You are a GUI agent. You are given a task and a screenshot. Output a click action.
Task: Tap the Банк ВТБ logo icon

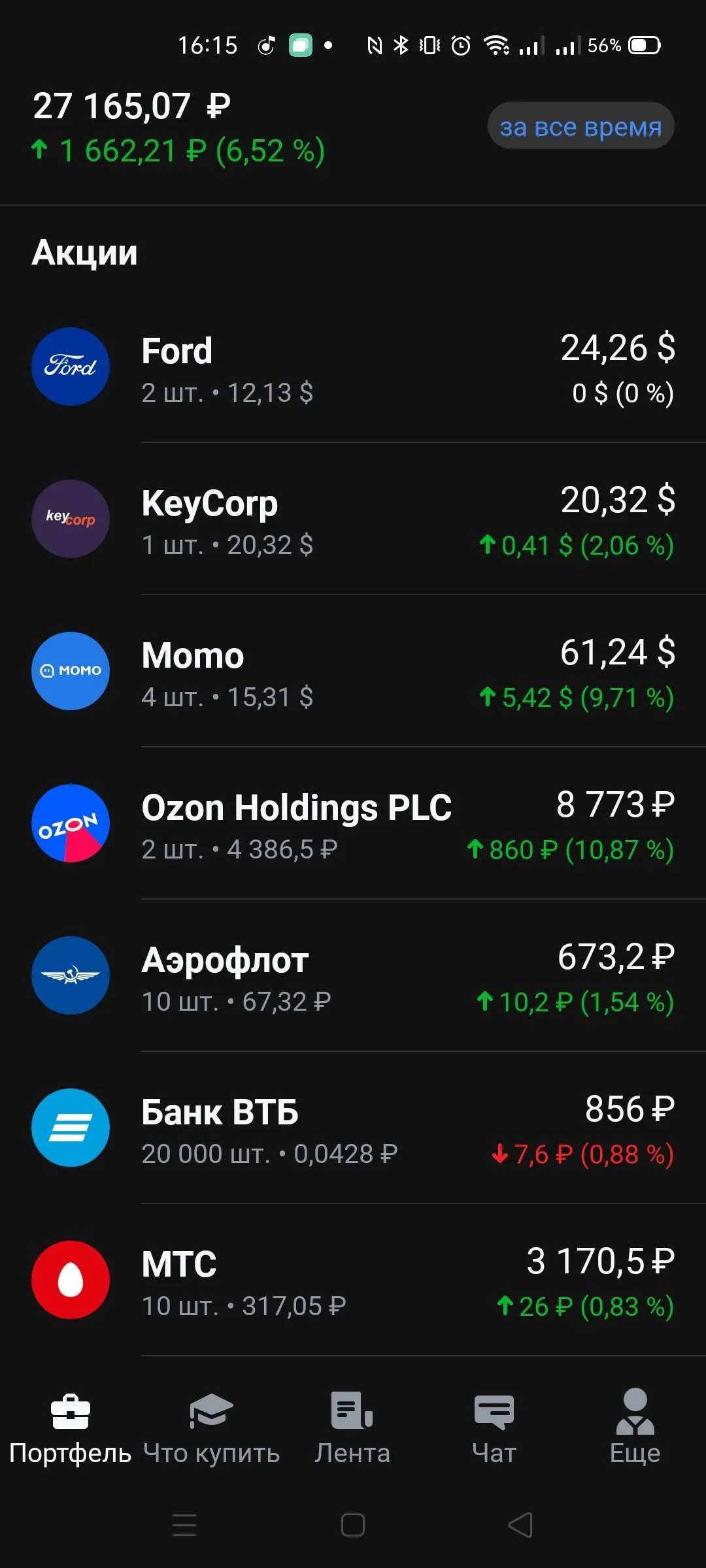pos(71,1128)
